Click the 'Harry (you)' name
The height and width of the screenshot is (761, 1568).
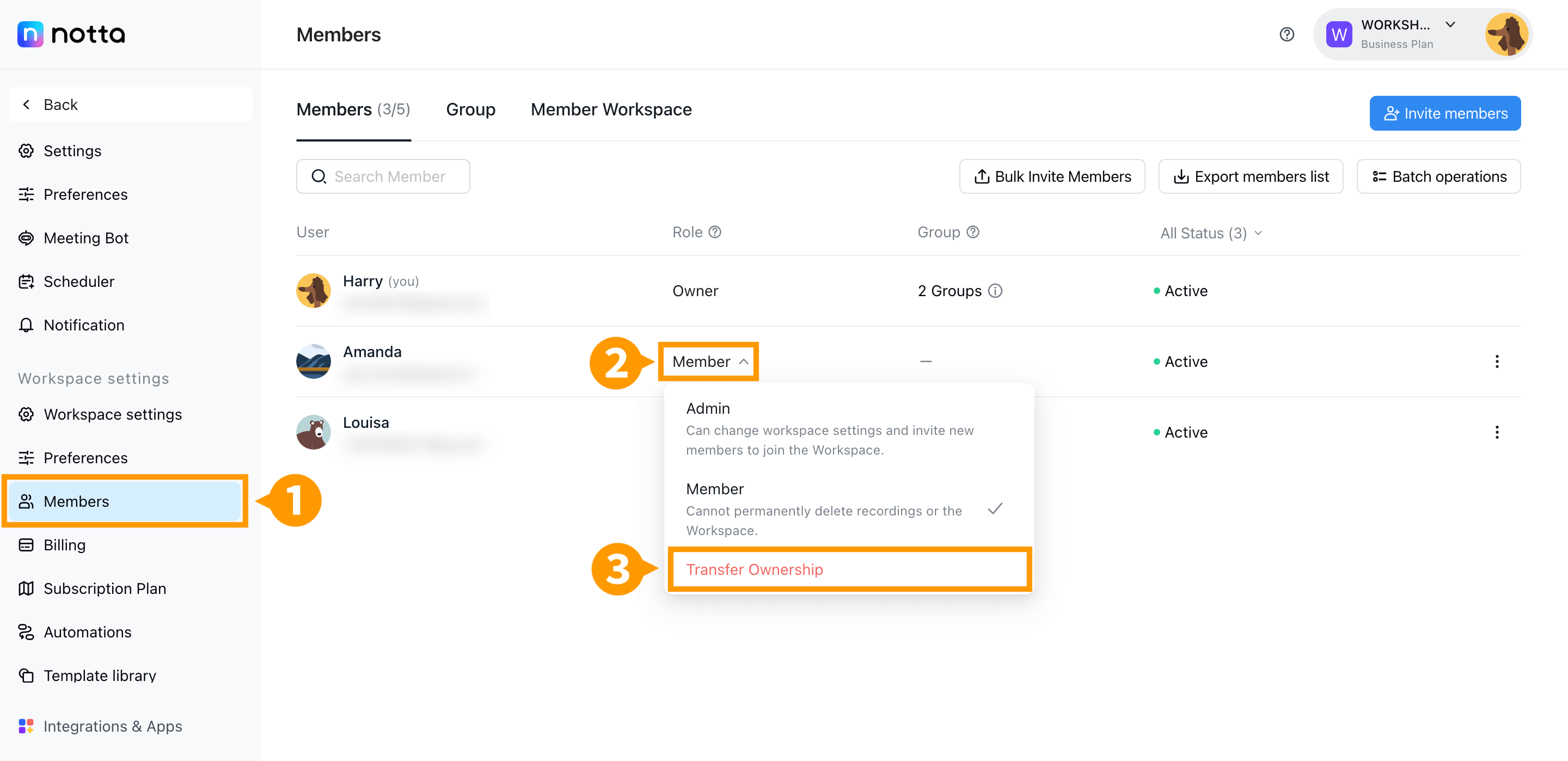(381, 281)
